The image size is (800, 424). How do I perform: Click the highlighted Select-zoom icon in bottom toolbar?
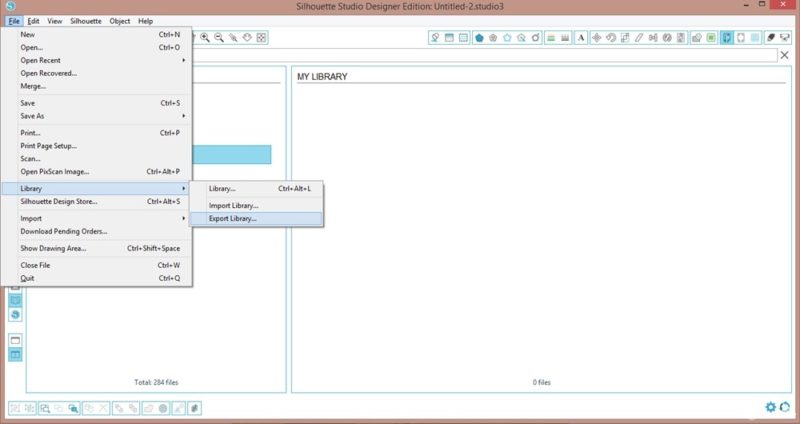[x=73, y=408]
